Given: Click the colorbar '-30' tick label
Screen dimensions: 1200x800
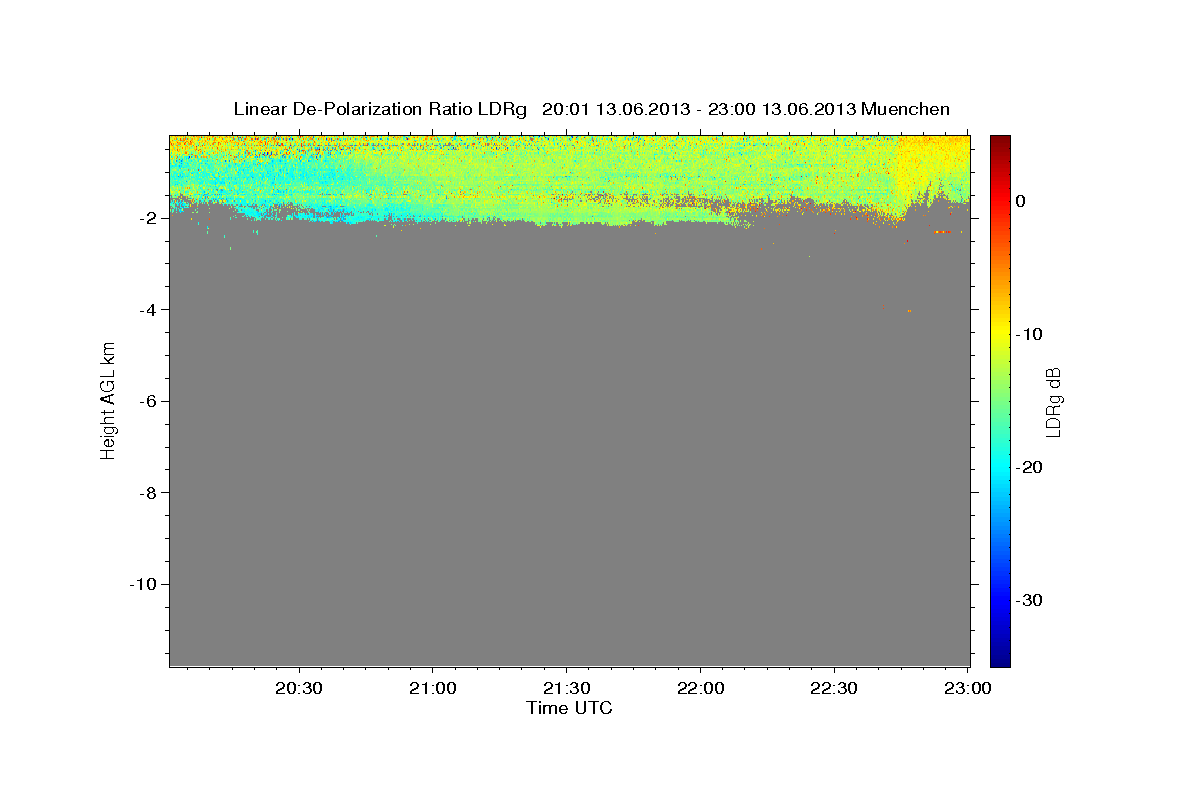Looking at the screenshot, I should 1030,600.
